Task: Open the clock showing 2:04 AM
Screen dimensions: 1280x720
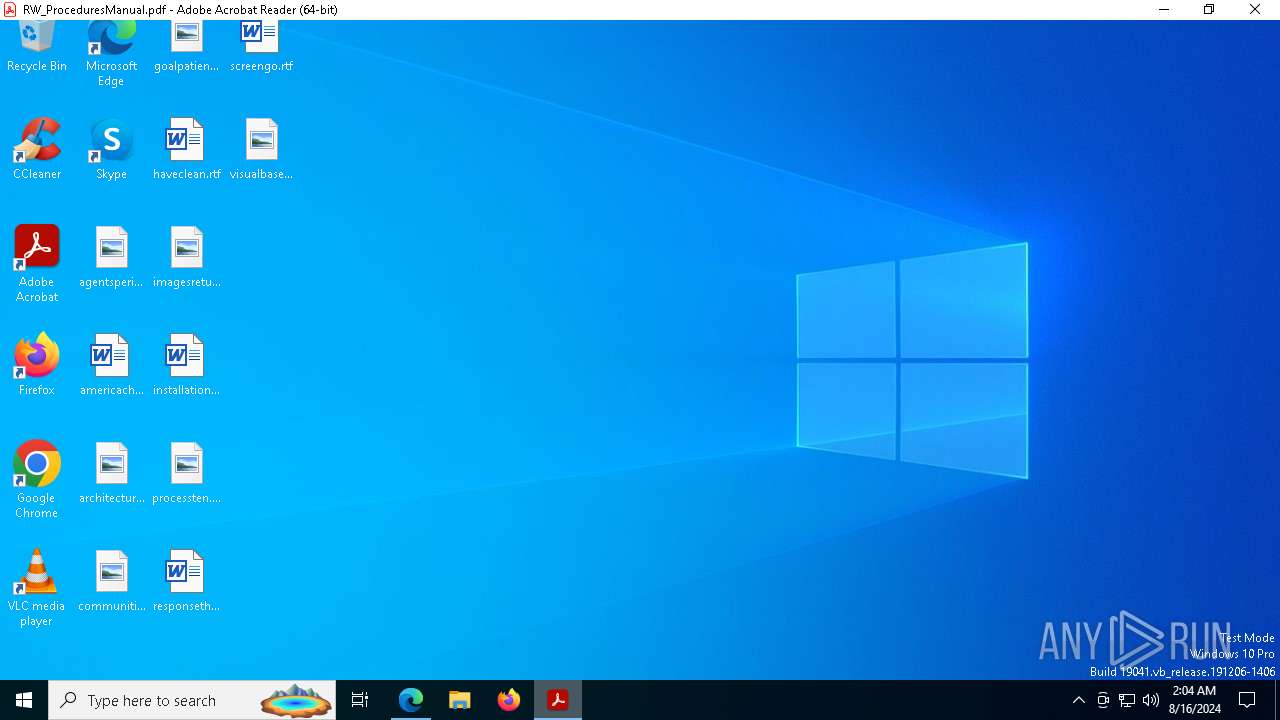Action: tap(1194, 700)
